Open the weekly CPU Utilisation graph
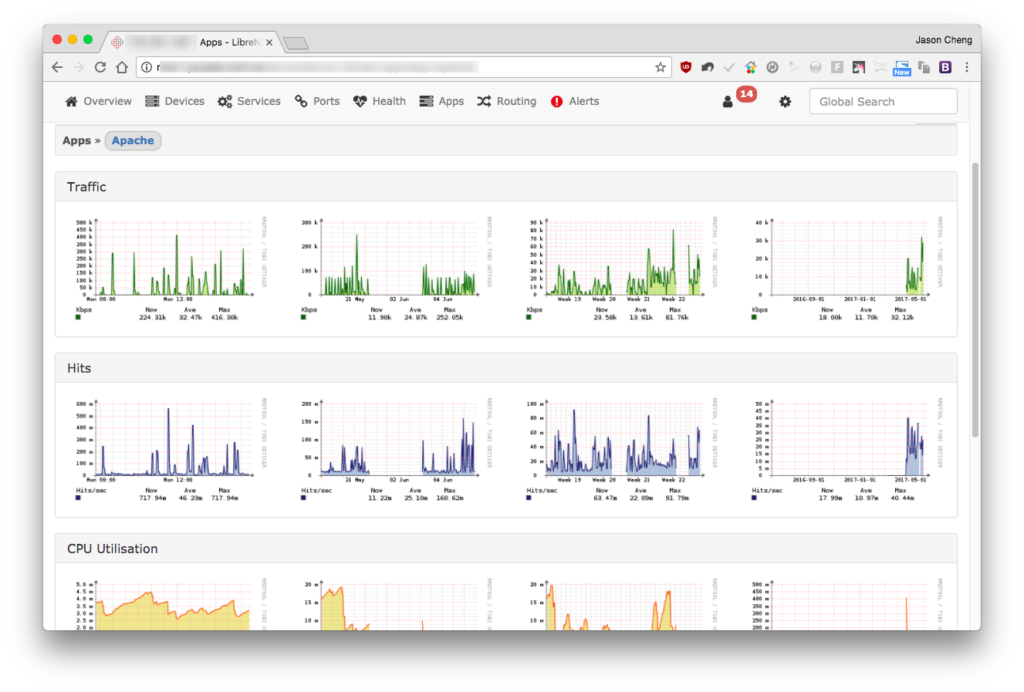The width and height of the screenshot is (1024, 692). pyautogui.click(x=396, y=604)
